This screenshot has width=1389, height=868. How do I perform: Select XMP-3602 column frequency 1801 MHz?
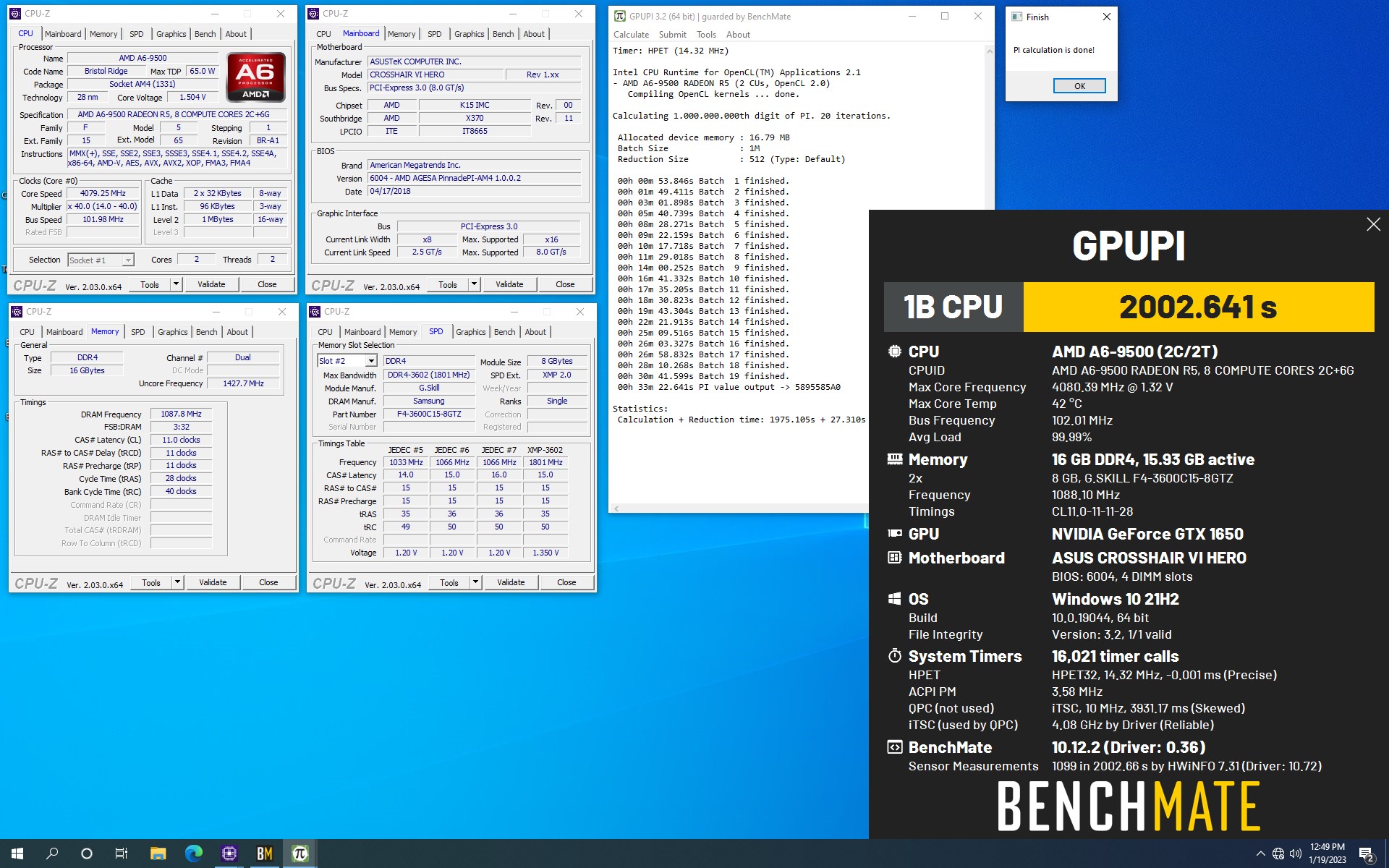tap(545, 462)
